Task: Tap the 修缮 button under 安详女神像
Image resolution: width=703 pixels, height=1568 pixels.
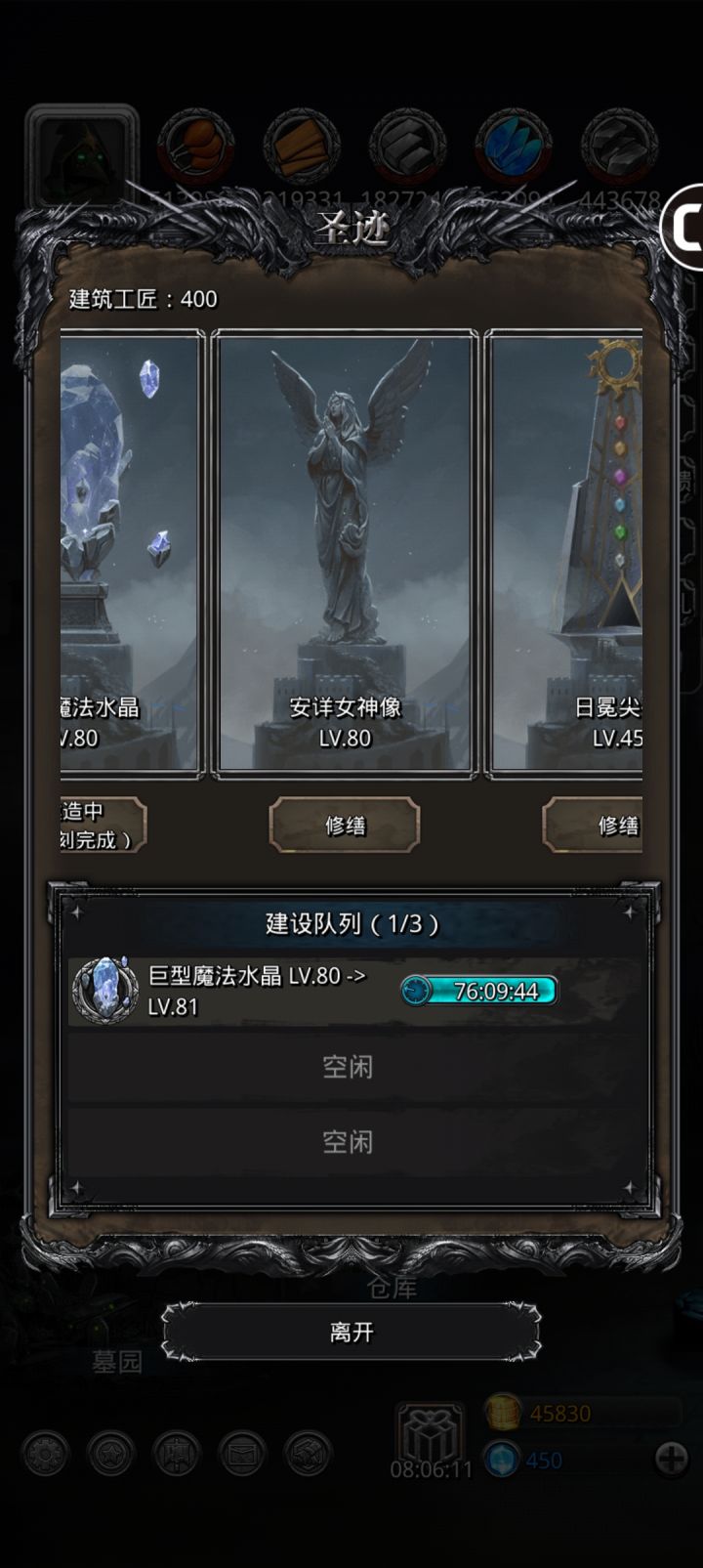Action: (345, 825)
